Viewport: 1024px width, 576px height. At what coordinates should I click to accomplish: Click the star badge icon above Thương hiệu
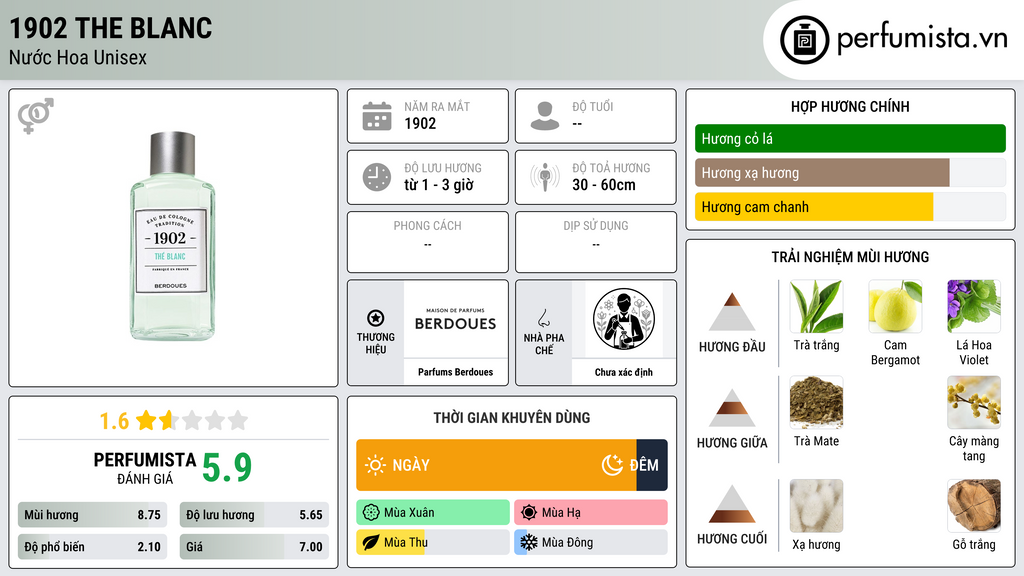coord(376,318)
